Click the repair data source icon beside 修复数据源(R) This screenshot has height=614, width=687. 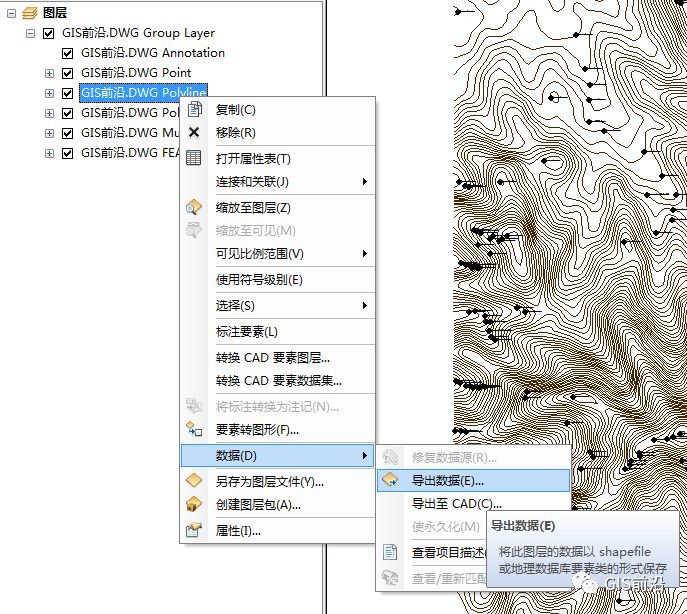(x=390, y=457)
